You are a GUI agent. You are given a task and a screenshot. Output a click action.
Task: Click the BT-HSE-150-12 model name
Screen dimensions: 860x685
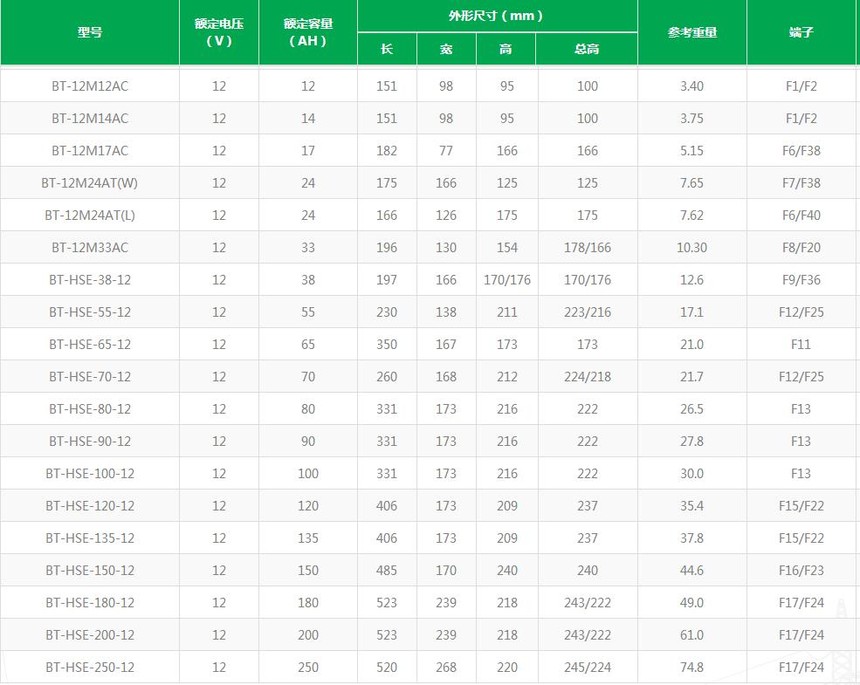point(90,571)
